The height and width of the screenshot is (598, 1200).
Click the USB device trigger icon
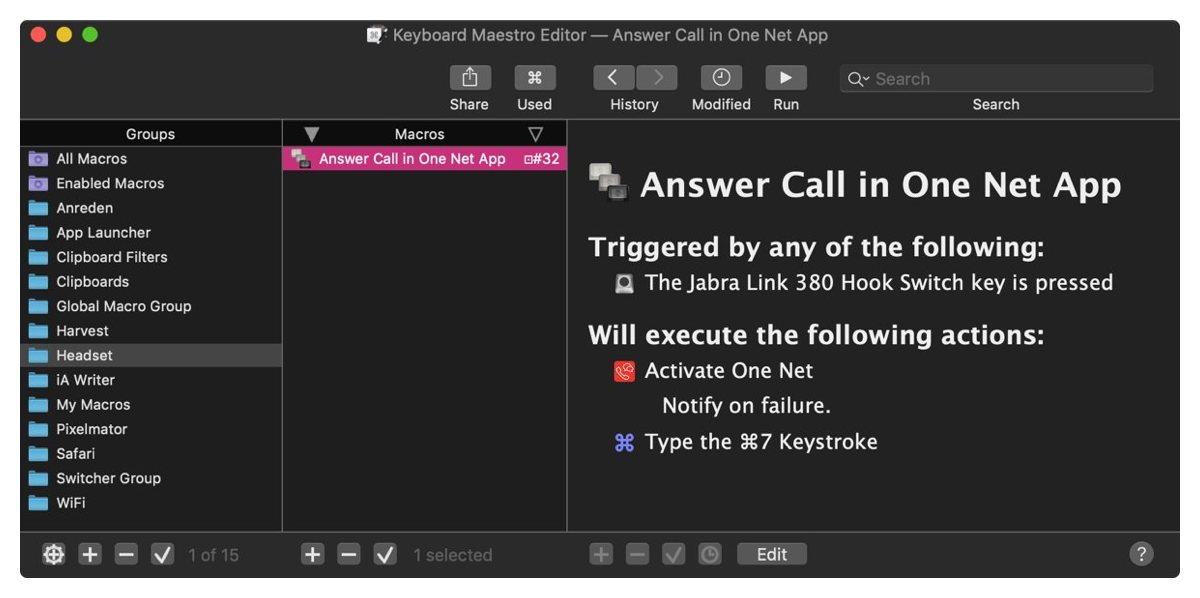[x=625, y=284]
